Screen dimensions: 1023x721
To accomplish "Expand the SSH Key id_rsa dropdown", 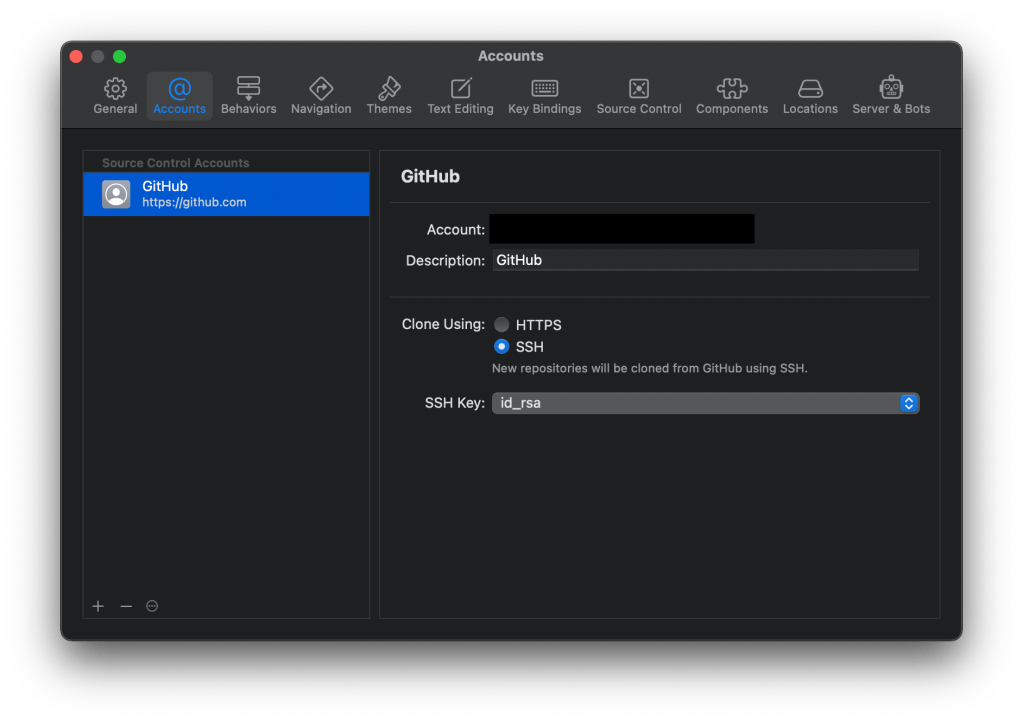I will point(705,403).
